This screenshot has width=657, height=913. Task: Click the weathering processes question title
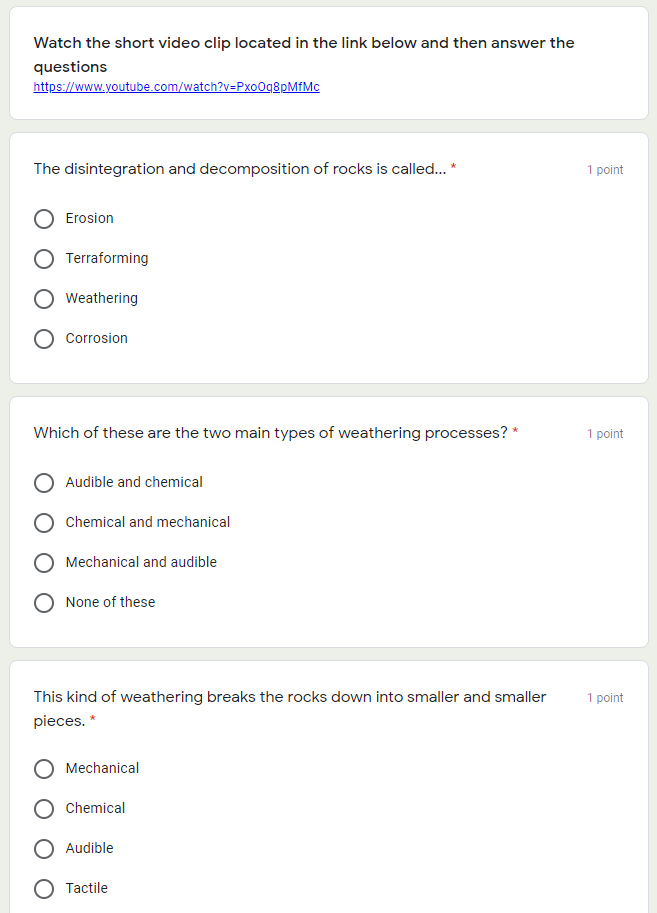[272, 433]
